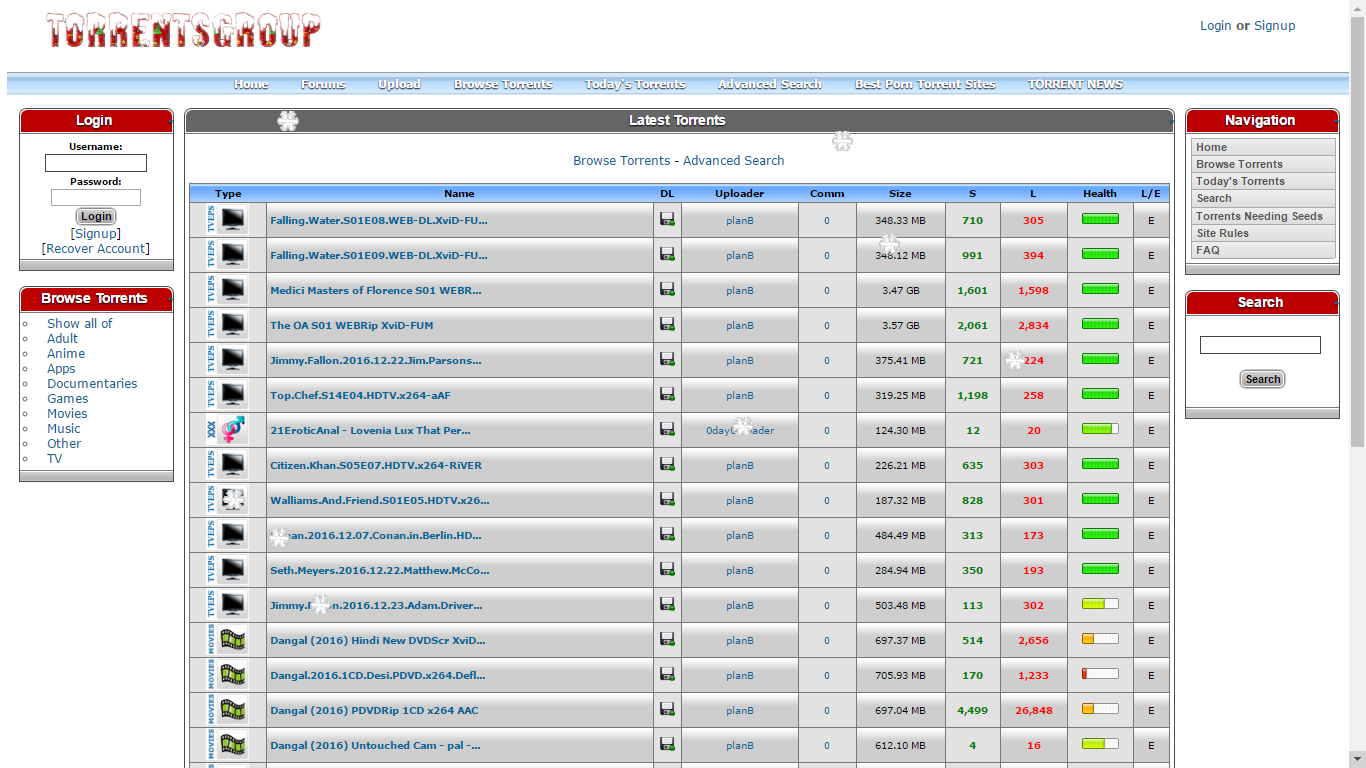Download Dangal Untouched Cam torrent icon

[667, 745]
